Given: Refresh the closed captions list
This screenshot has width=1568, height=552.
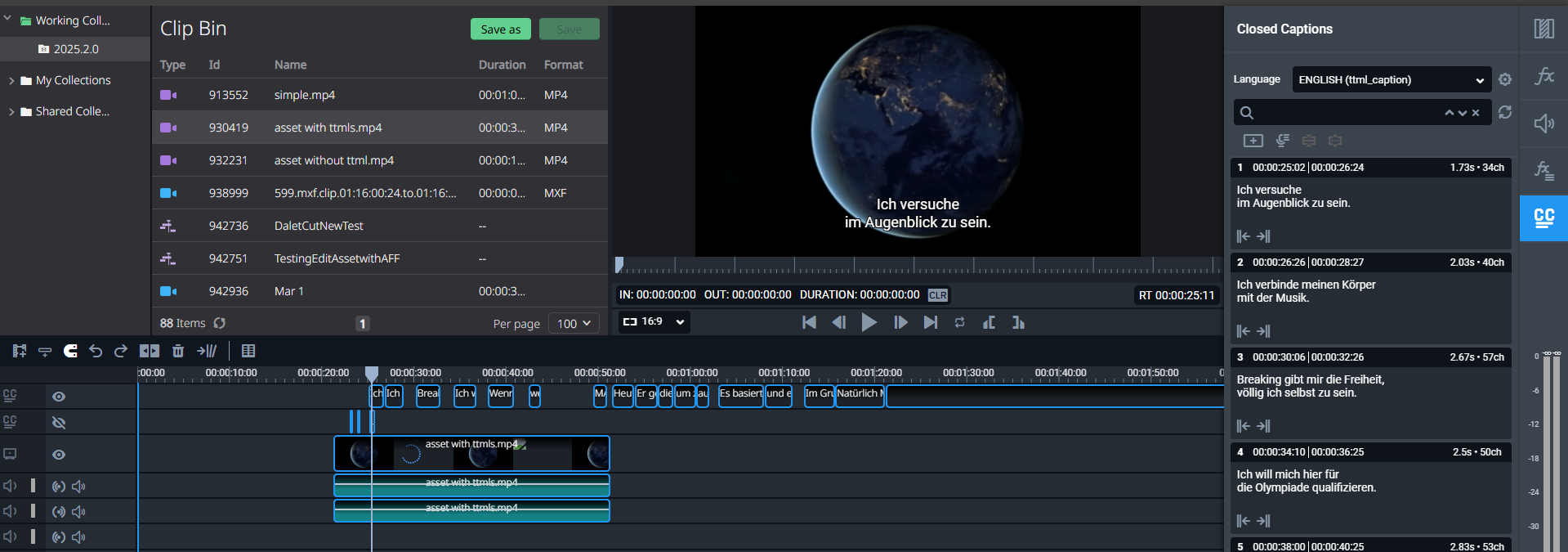Looking at the screenshot, I should click(1505, 112).
